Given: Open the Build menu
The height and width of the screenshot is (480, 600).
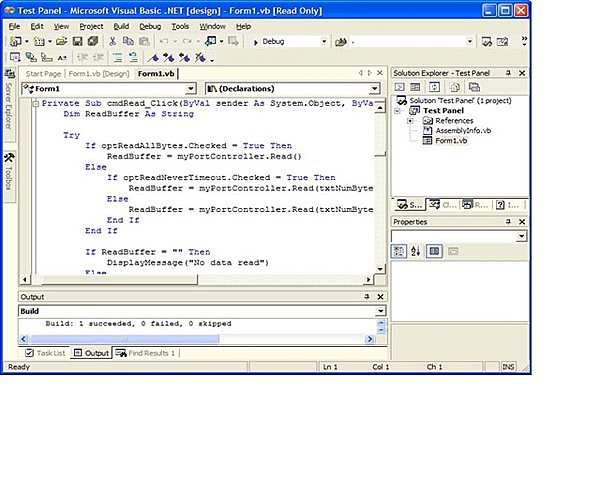Looking at the screenshot, I should (x=121, y=26).
